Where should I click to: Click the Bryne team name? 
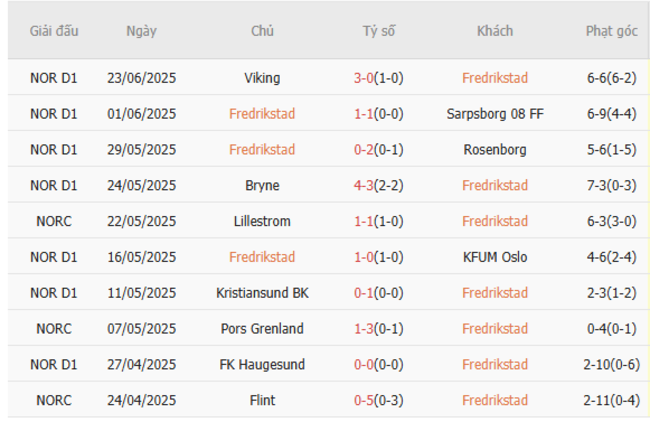pos(262,185)
